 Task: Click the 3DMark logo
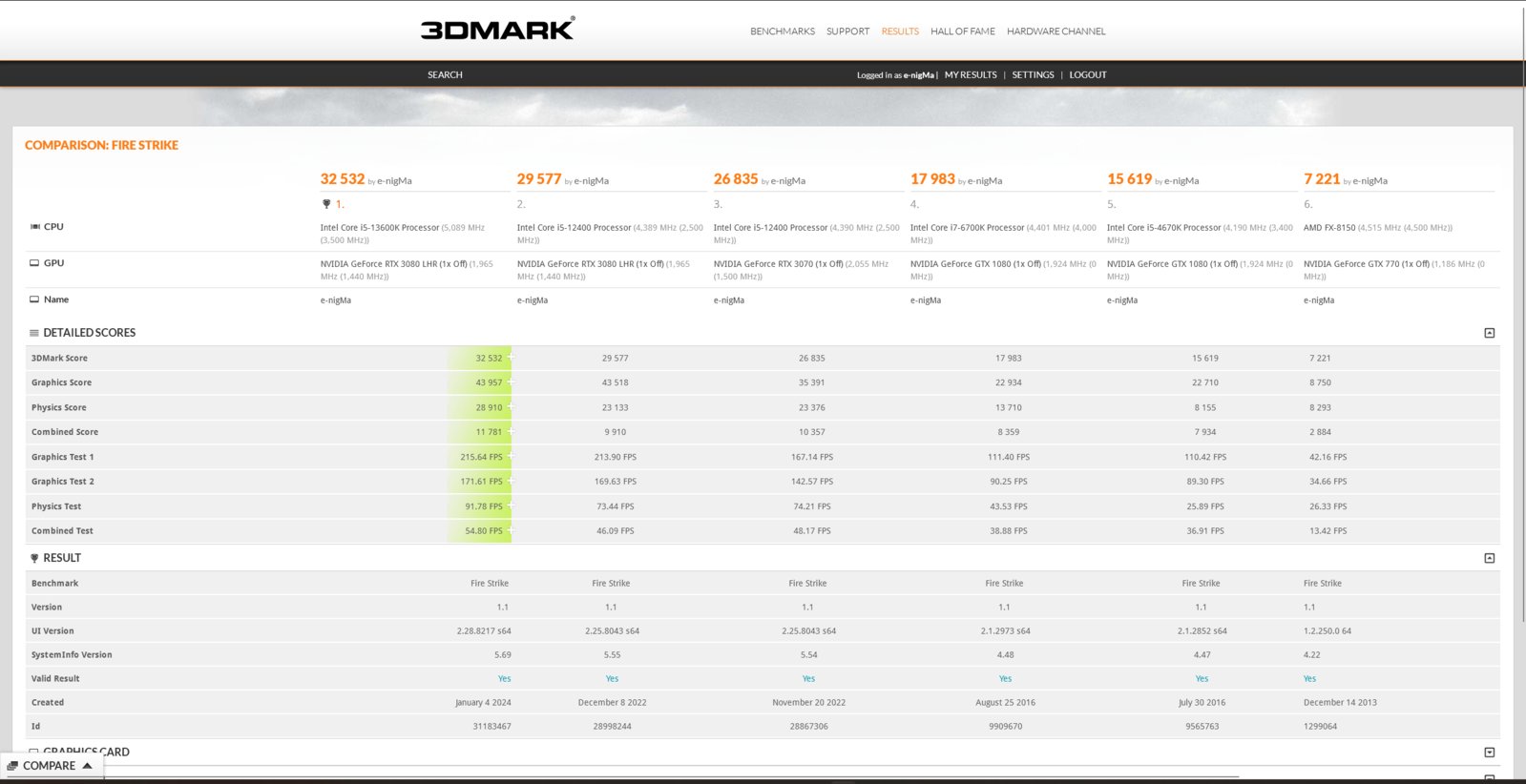pos(497,29)
